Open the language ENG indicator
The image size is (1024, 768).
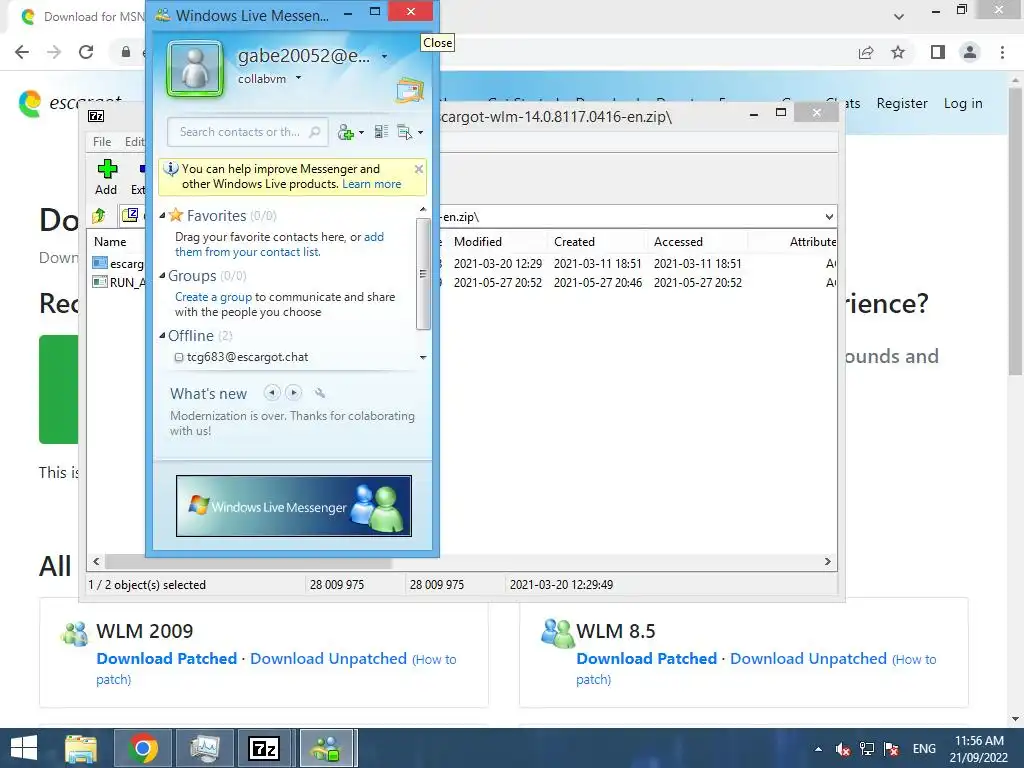click(x=924, y=749)
